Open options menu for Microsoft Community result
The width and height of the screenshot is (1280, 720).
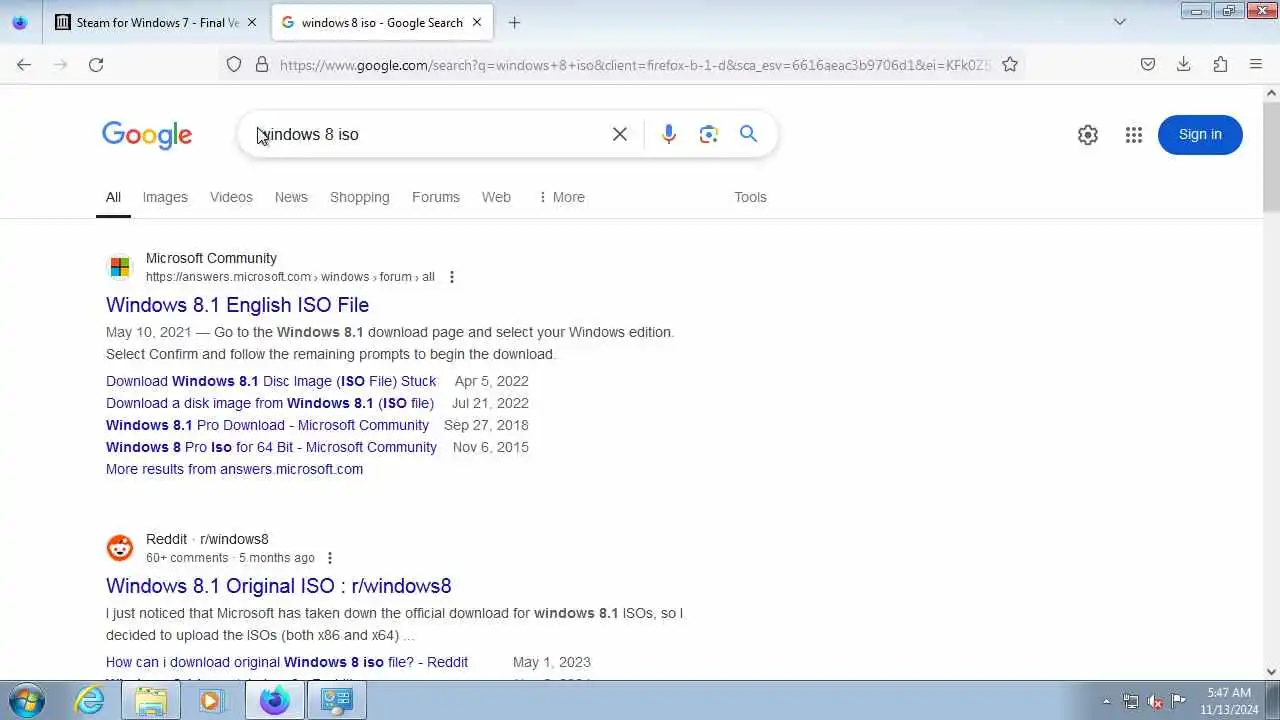[452, 277]
